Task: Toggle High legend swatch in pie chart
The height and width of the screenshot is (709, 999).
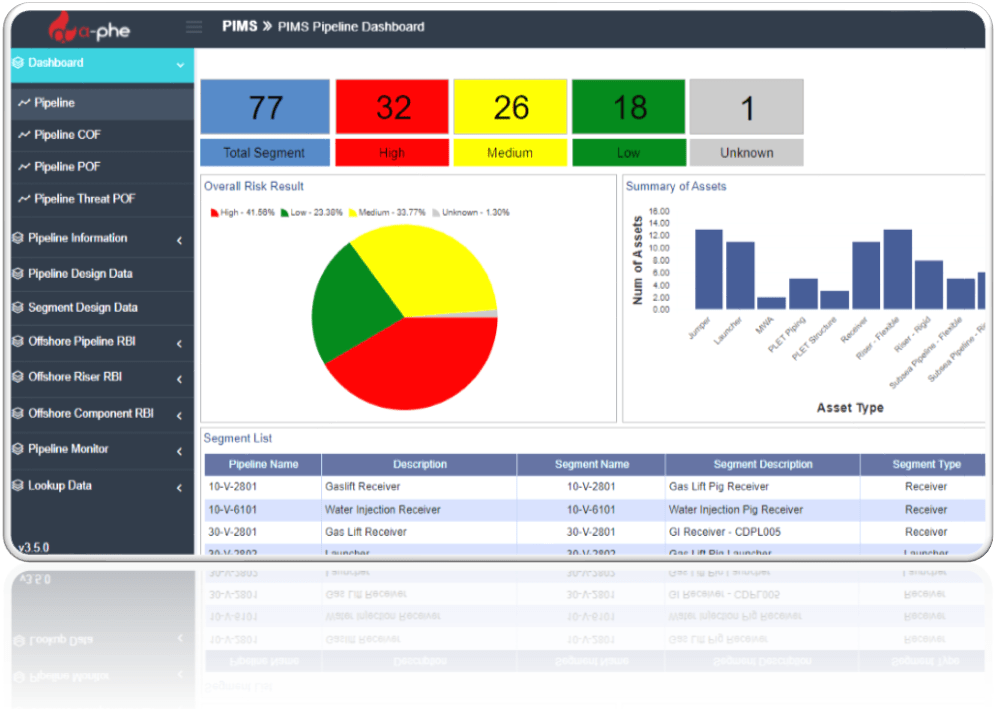Action: (x=215, y=213)
